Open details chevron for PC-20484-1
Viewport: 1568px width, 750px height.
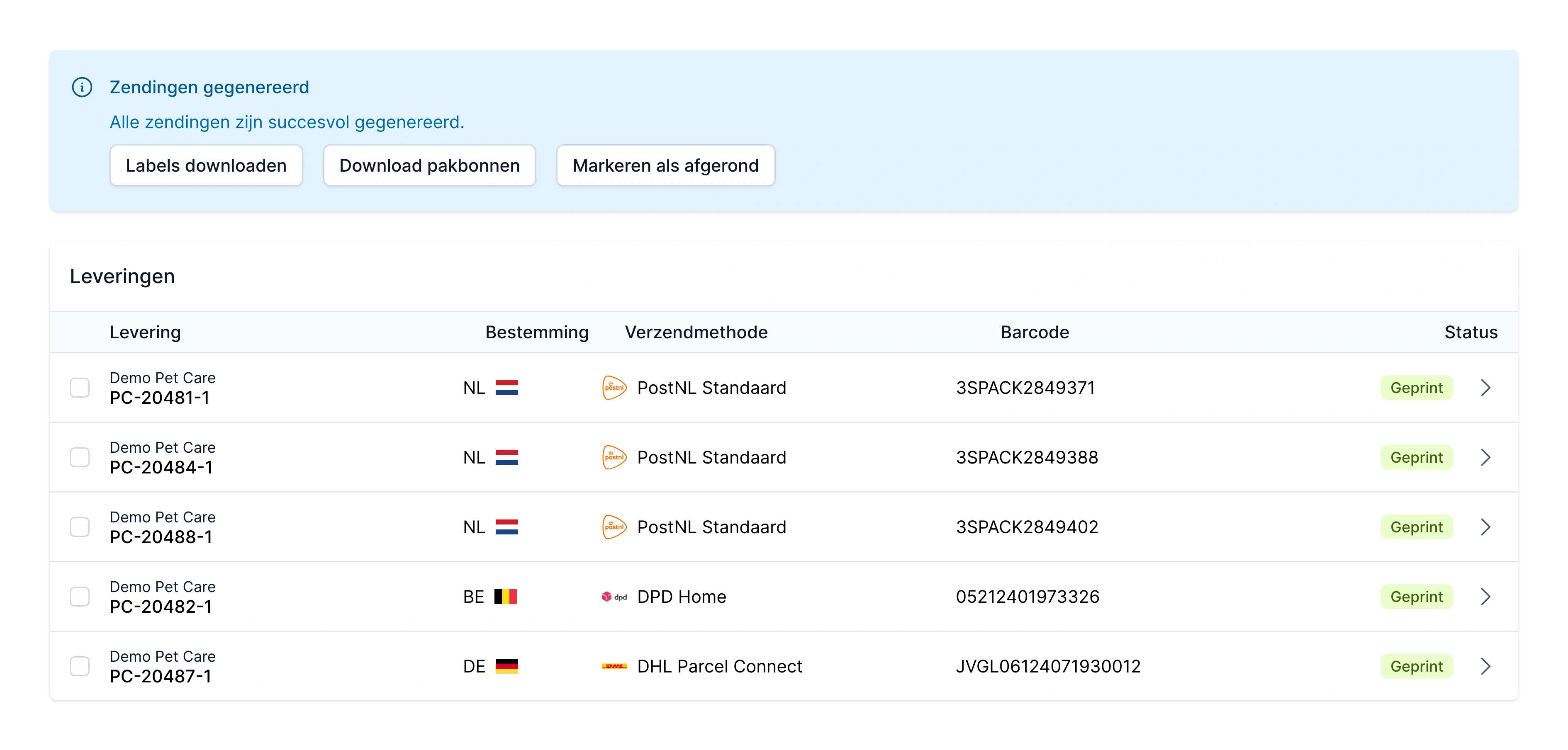click(1485, 457)
